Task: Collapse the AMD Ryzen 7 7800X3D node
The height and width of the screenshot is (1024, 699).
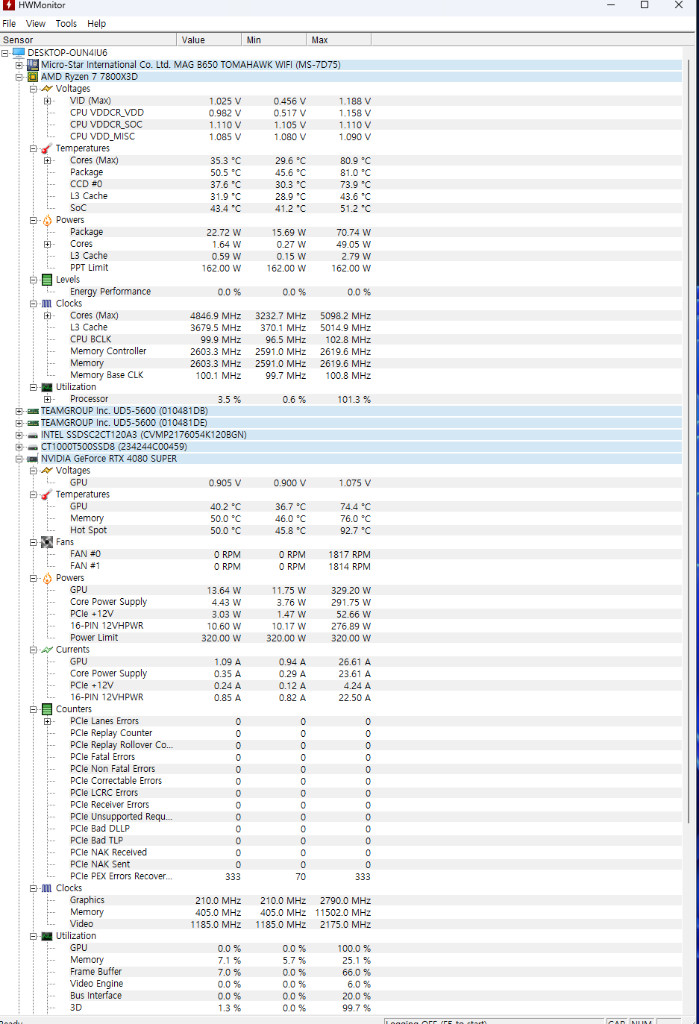Action: (x=19, y=76)
